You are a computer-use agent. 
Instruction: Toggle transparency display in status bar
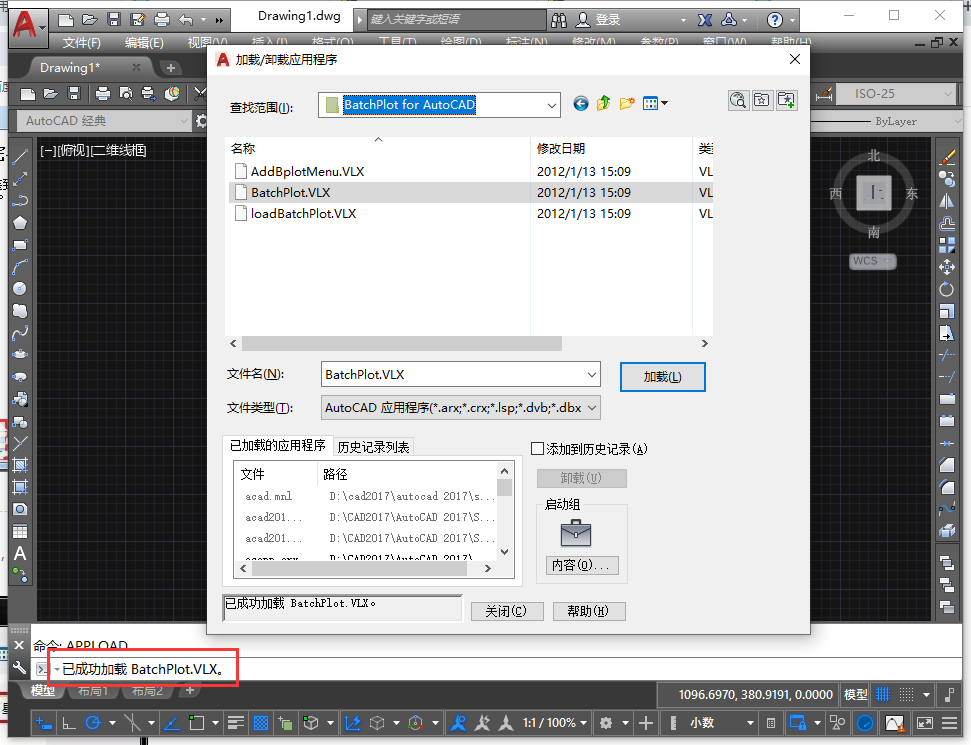[x=261, y=723]
